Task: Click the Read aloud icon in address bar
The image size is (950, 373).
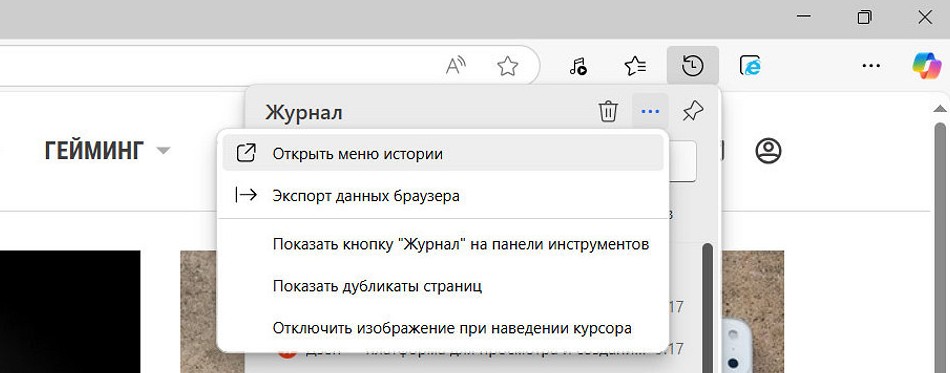Action: click(x=456, y=65)
